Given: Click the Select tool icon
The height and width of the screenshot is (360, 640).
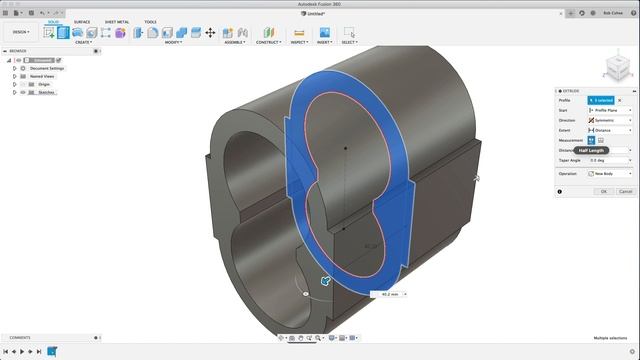Looking at the screenshot, I should (x=349, y=33).
